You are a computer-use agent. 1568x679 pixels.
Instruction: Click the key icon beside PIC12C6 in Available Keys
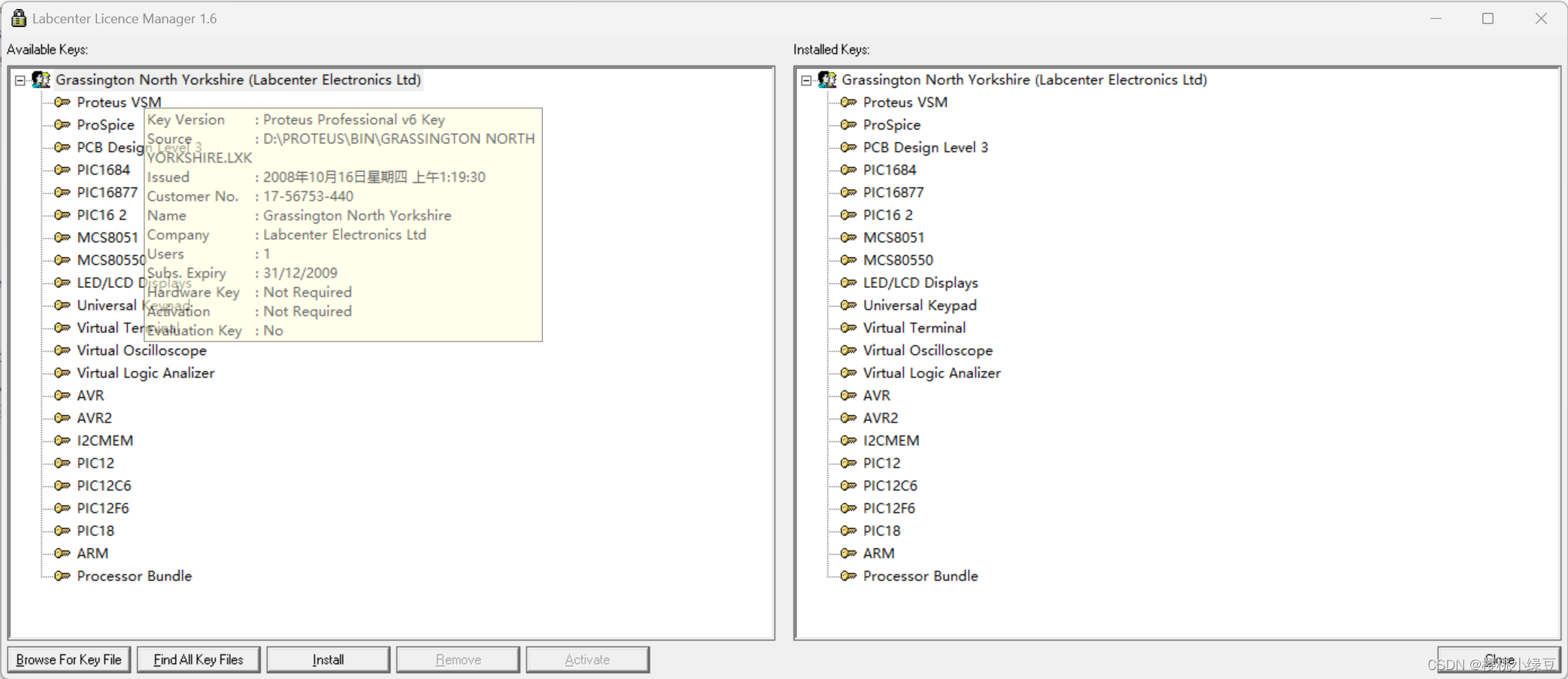pyautogui.click(x=62, y=486)
